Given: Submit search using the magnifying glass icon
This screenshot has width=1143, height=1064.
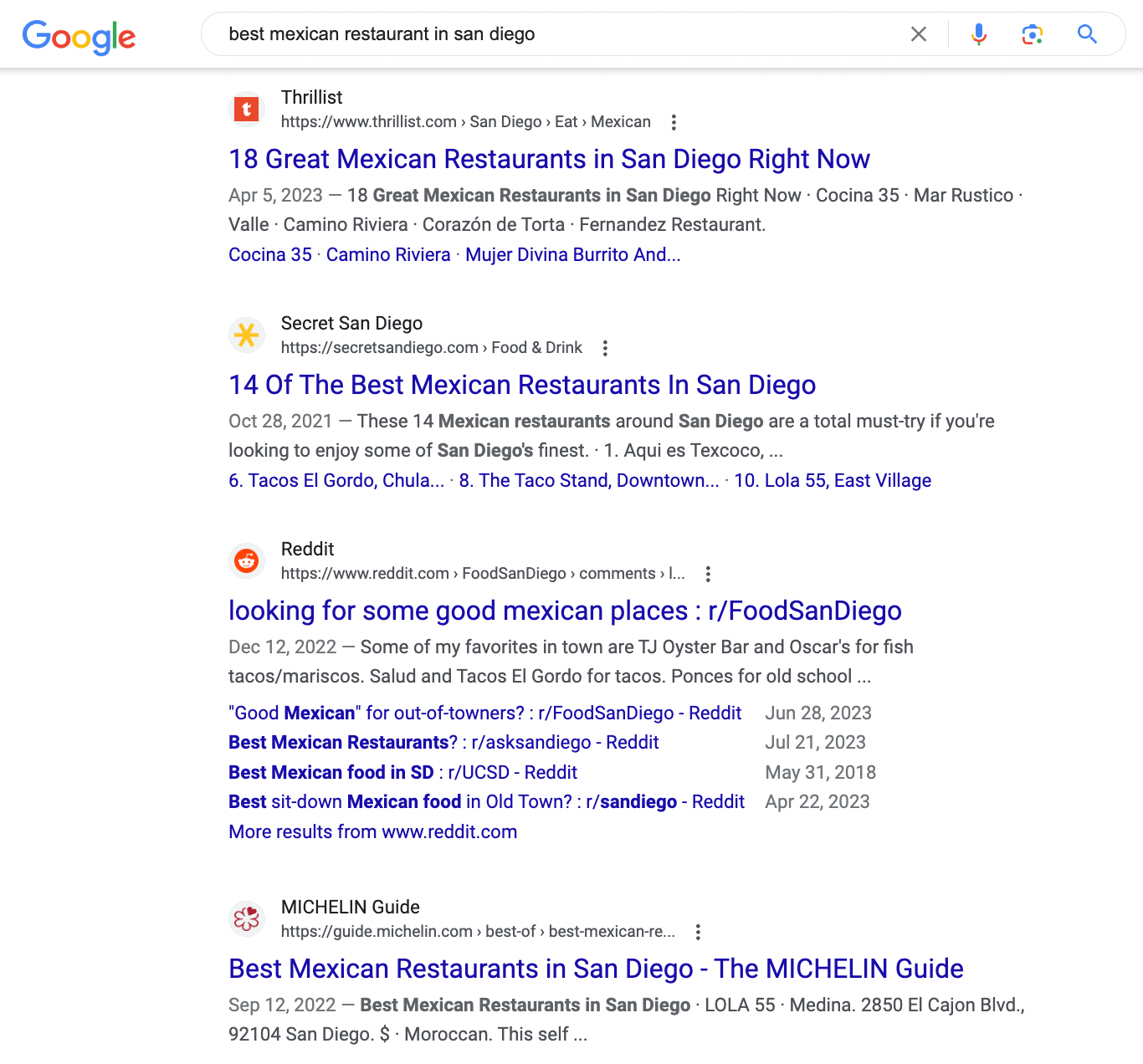Looking at the screenshot, I should point(1087,34).
